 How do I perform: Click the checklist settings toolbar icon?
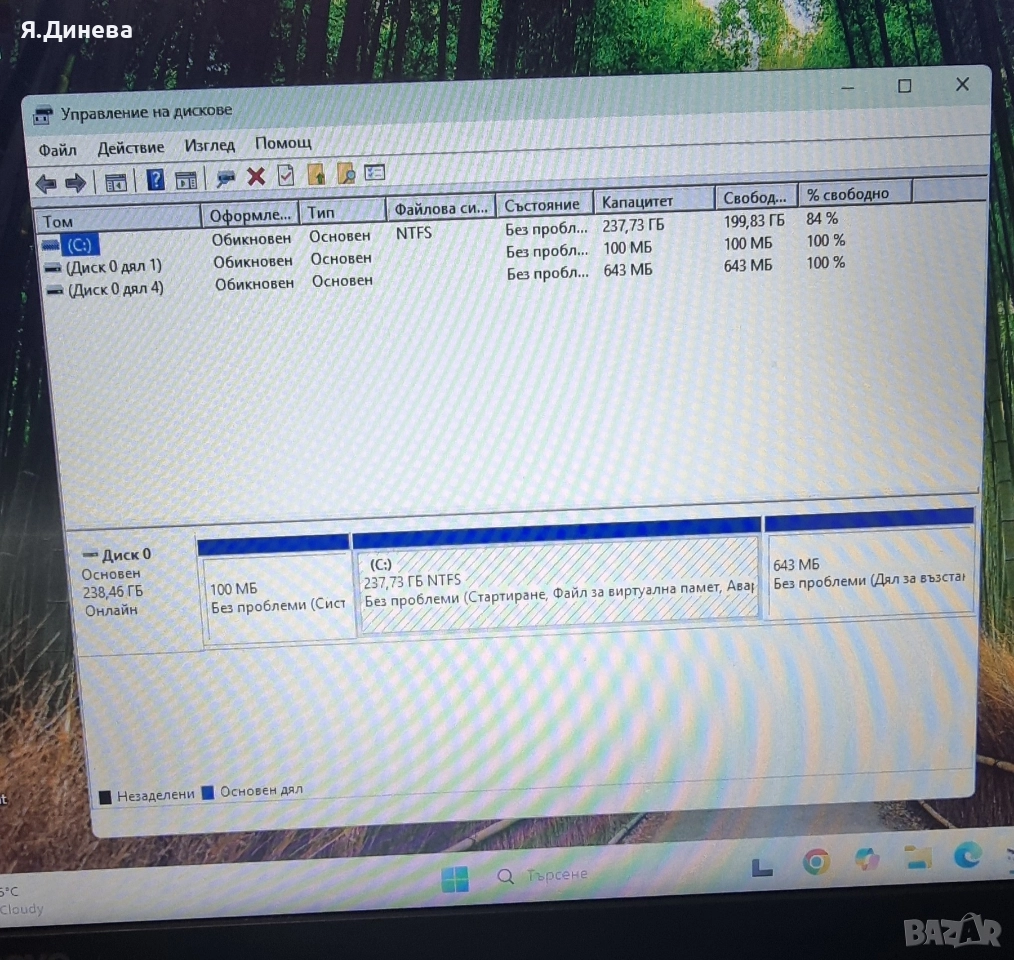[374, 173]
